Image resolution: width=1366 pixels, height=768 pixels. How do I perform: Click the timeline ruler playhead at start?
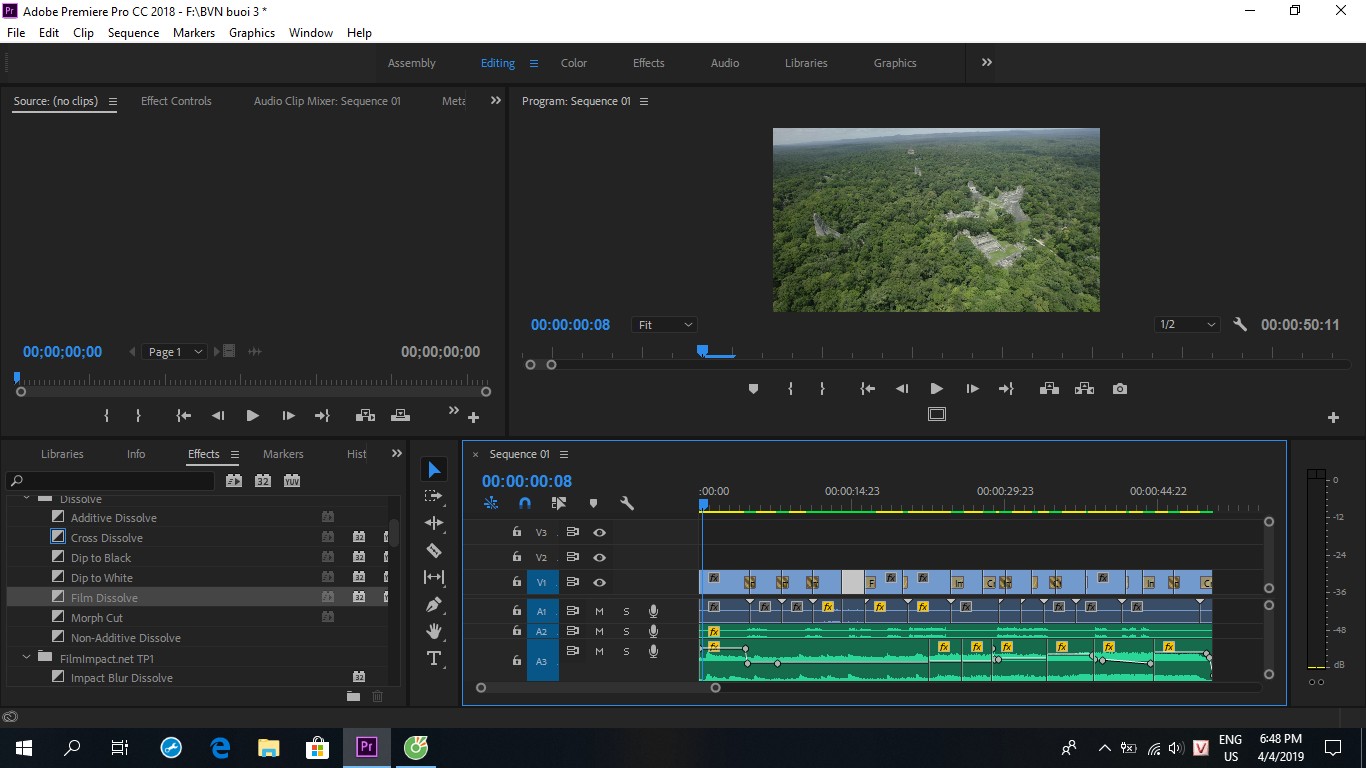(x=703, y=505)
